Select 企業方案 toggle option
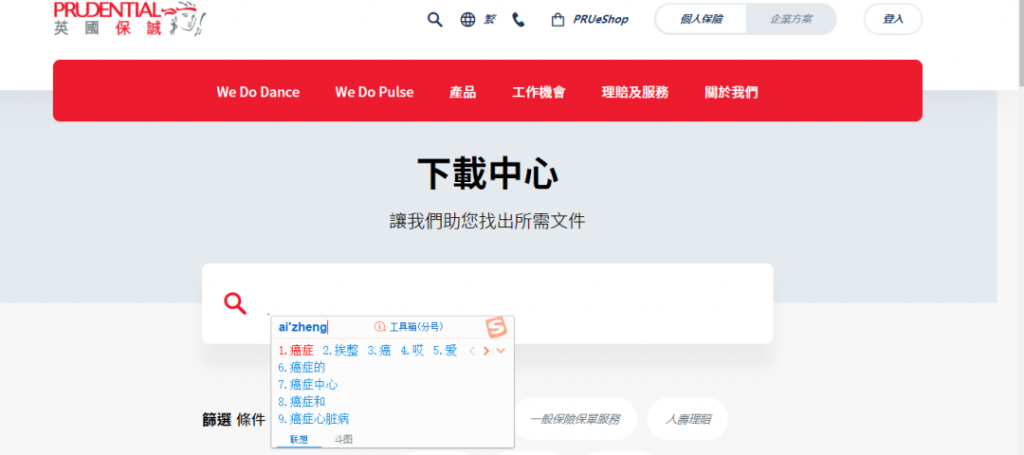Image resolution: width=1024 pixels, height=455 pixels. tap(791, 19)
